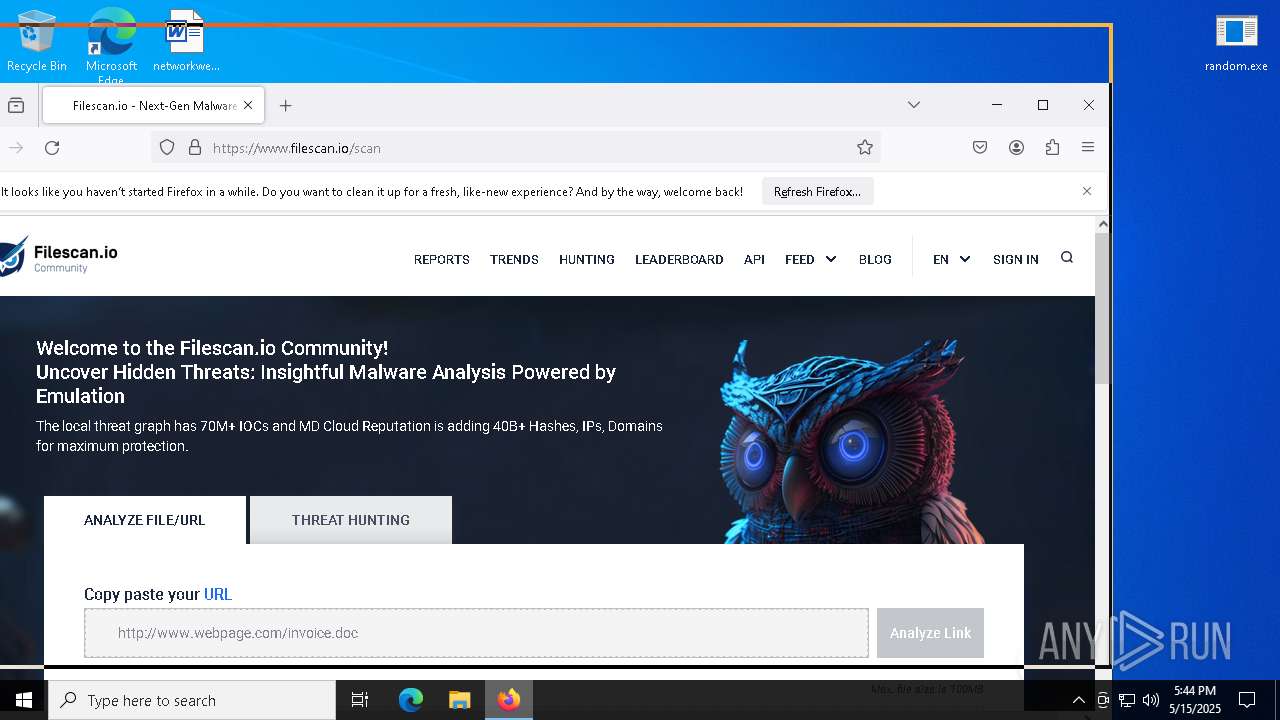
Task: Show hidden system tray icons
Action: point(1078,700)
